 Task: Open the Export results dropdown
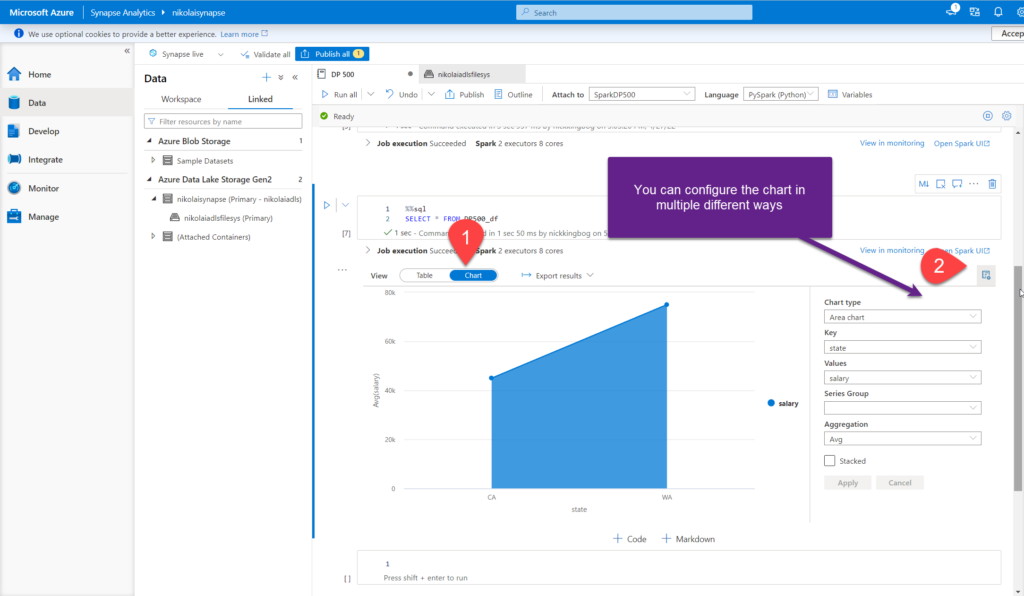[x=558, y=275]
